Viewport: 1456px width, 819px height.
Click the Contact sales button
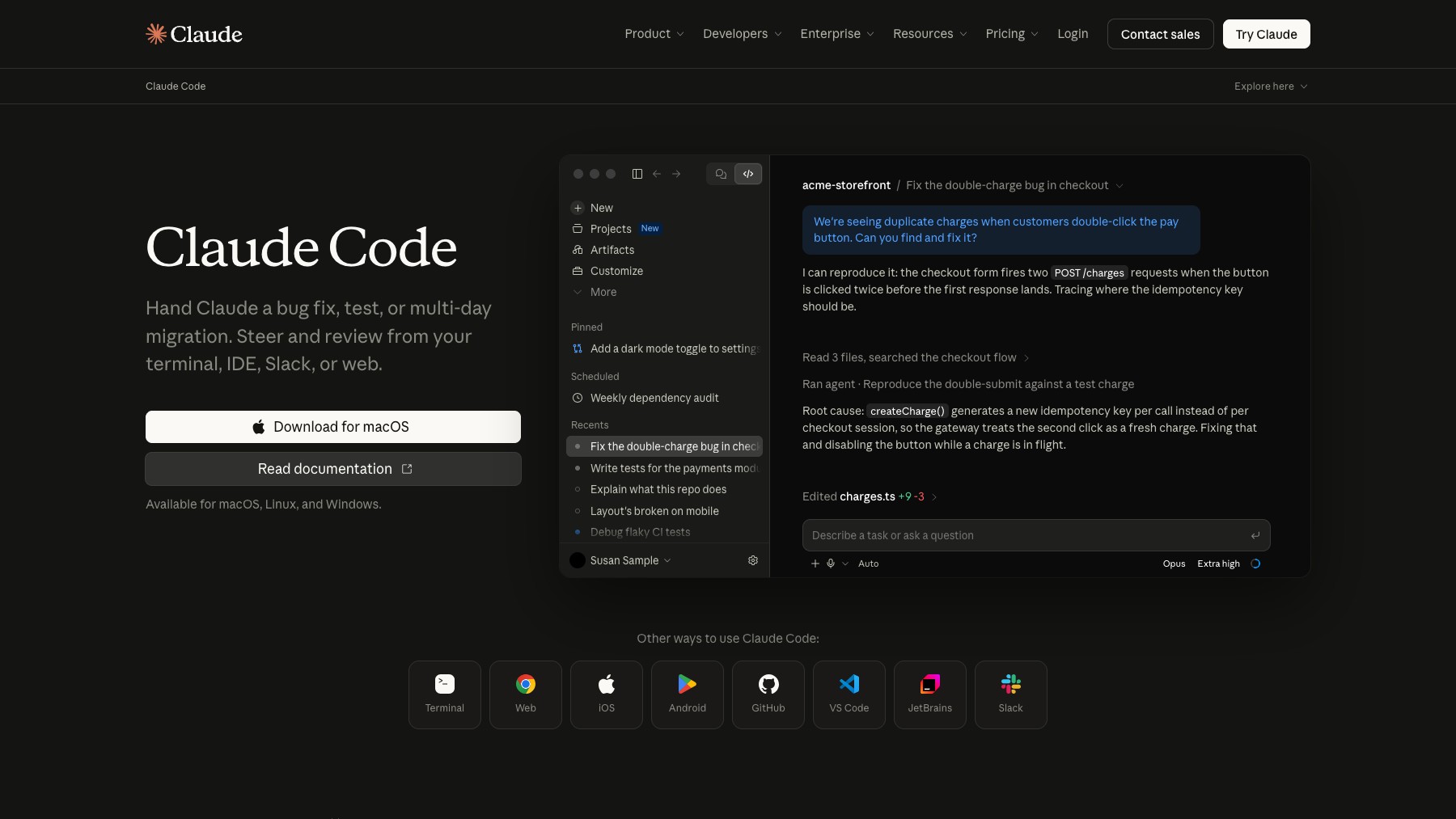(1161, 34)
